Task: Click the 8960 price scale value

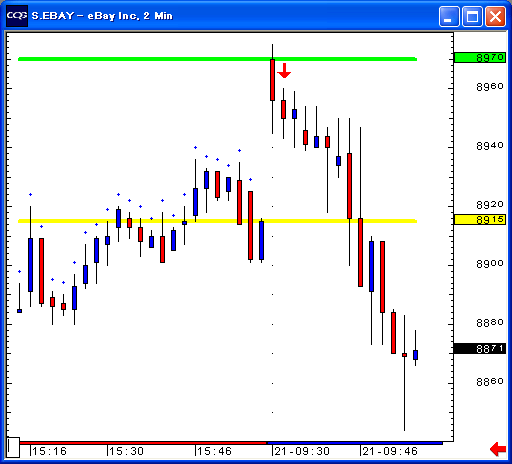Action: (x=490, y=87)
